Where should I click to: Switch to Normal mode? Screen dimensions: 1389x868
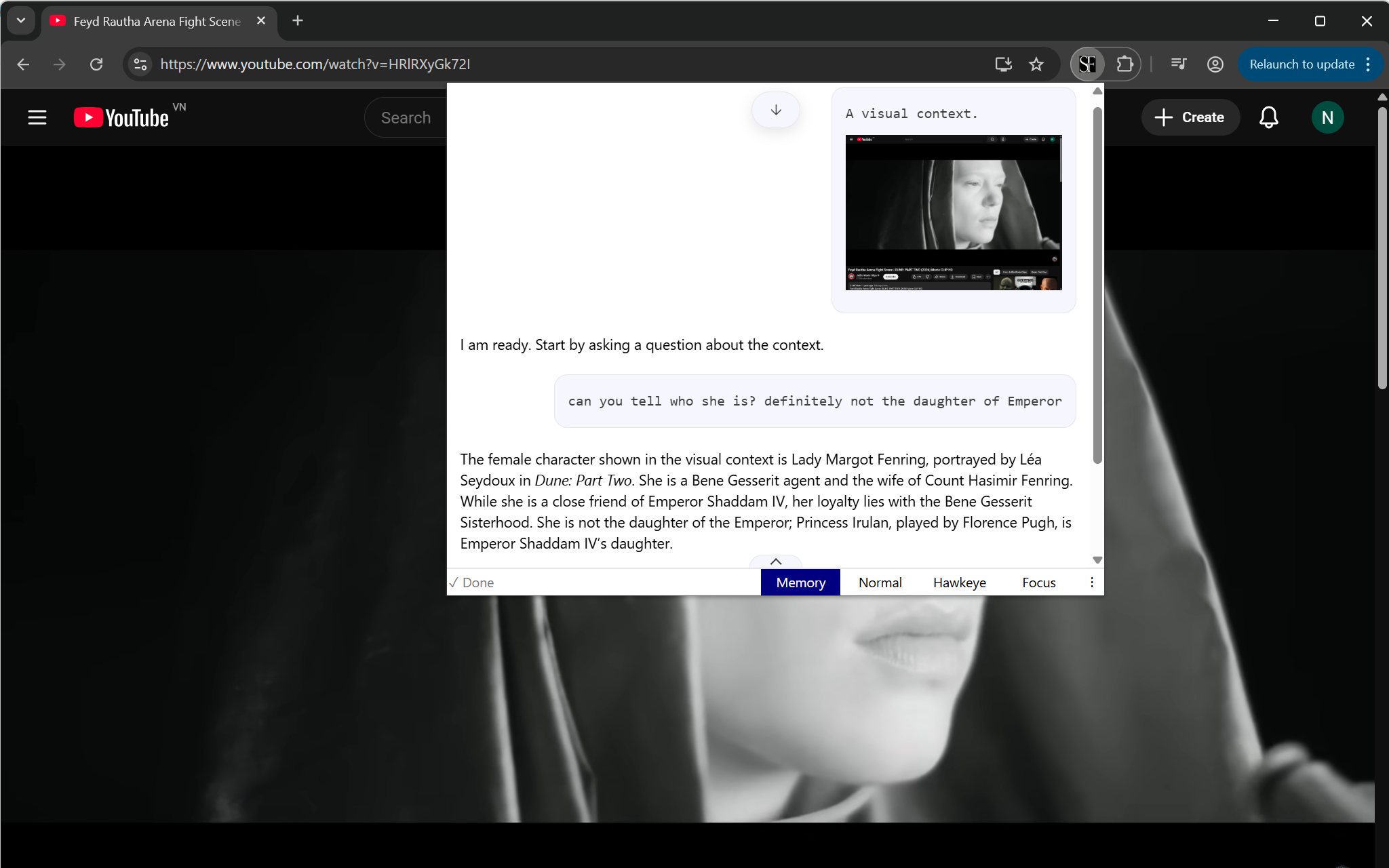tap(880, 583)
